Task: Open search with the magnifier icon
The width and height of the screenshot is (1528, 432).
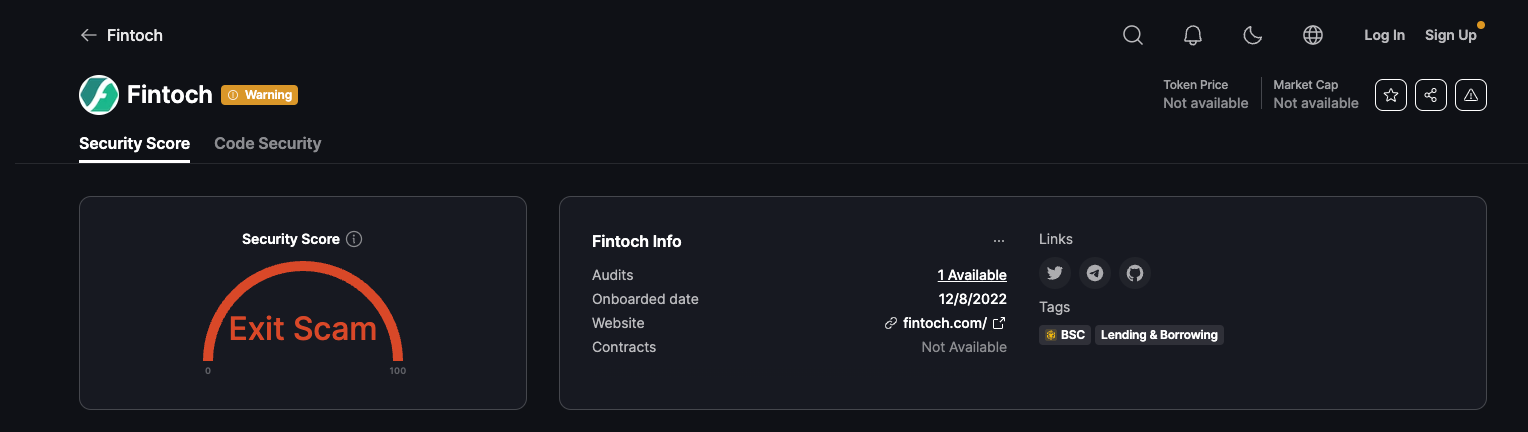Action: pyautogui.click(x=1133, y=36)
